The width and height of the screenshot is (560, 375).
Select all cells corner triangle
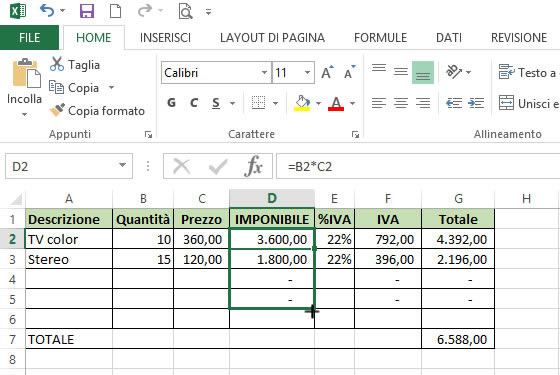click(x=16, y=199)
